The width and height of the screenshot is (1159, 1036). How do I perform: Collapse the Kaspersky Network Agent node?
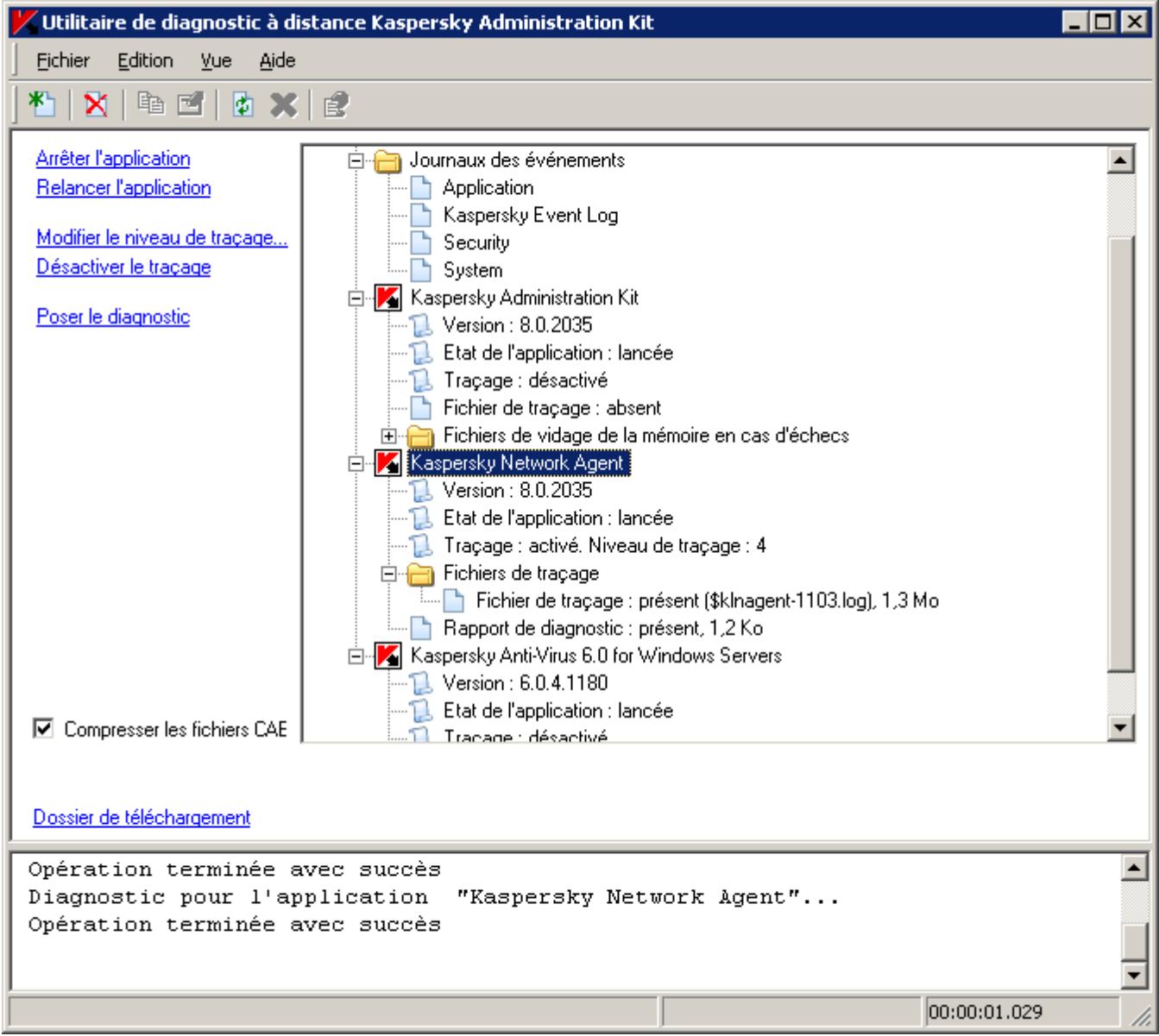tap(356, 464)
